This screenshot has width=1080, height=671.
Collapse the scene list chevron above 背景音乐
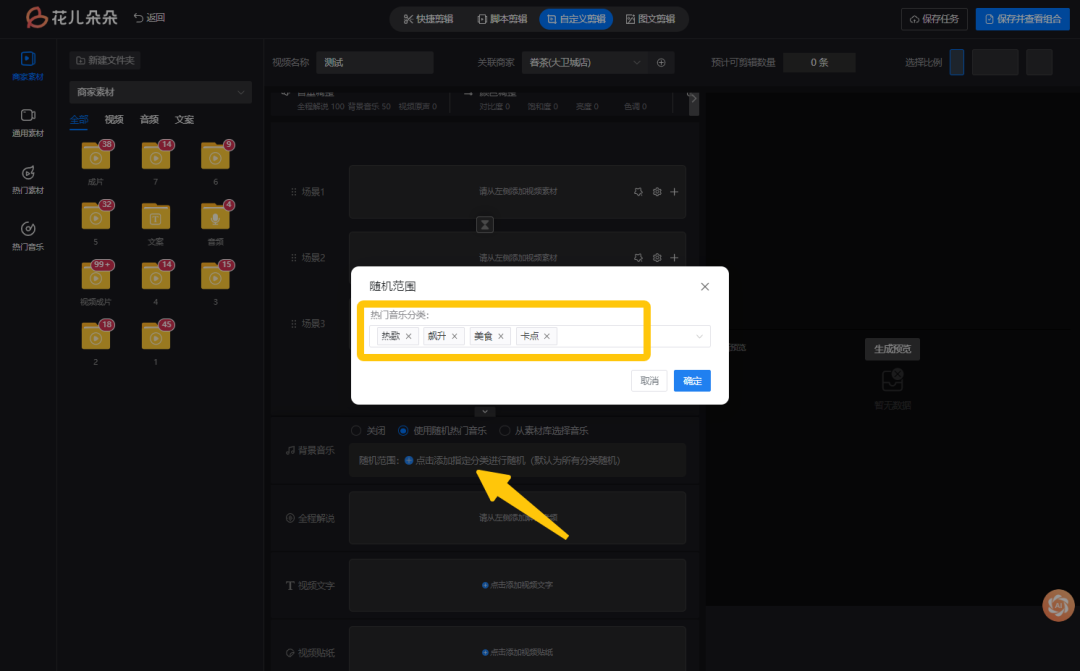(x=485, y=411)
